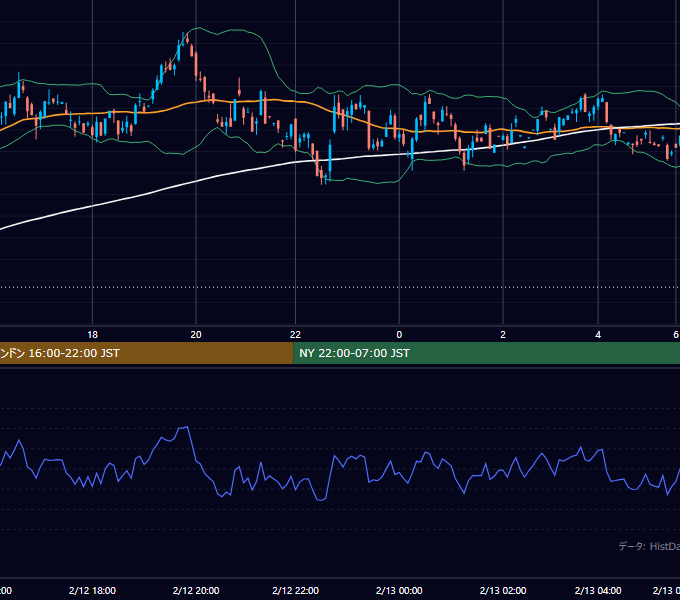
Task: Click the orange London 16:00-22:00 JST session bar
Action: click(147, 353)
